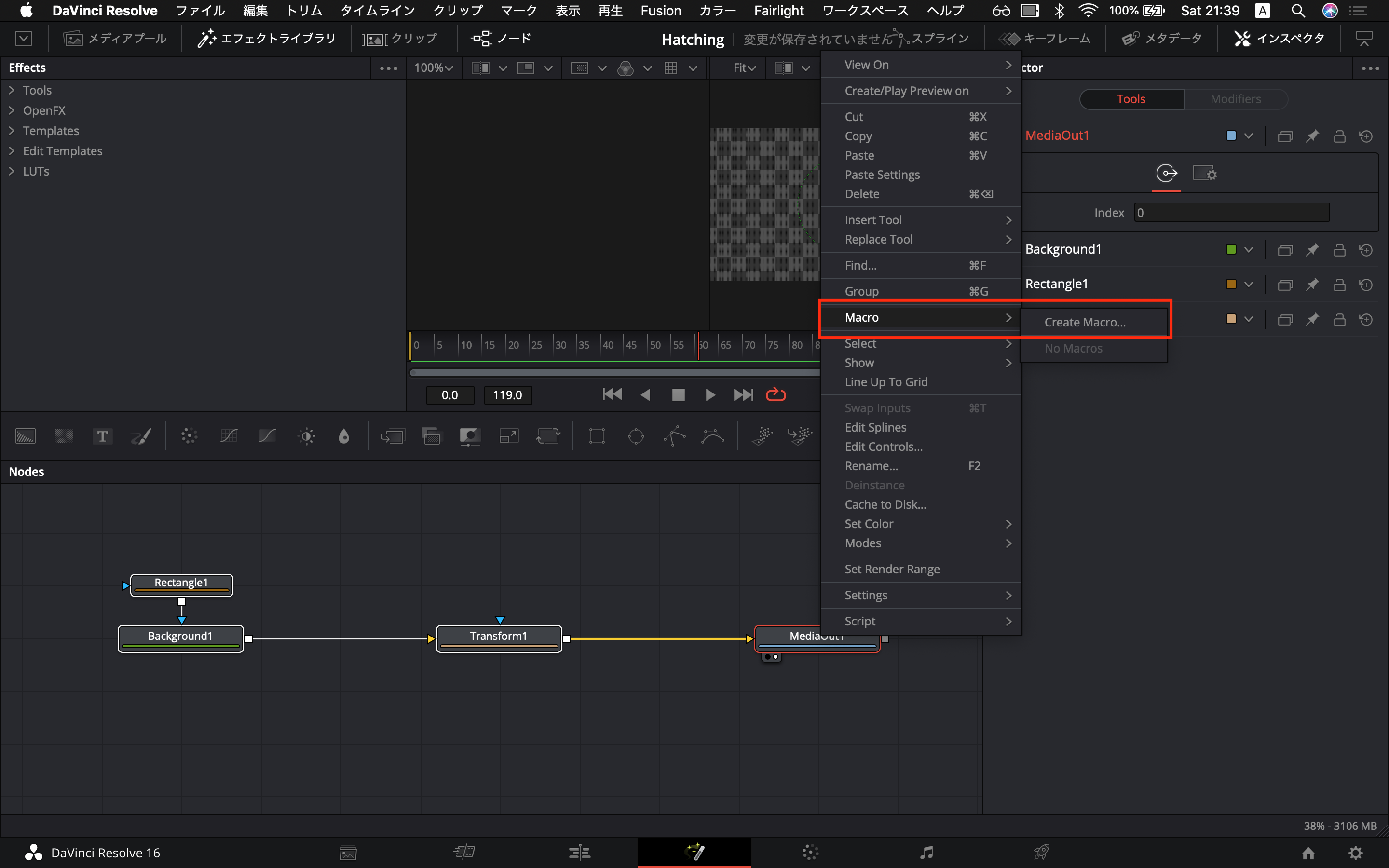Add a Polygon mask tool
The image size is (1389, 868).
click(x=674, y=436)
